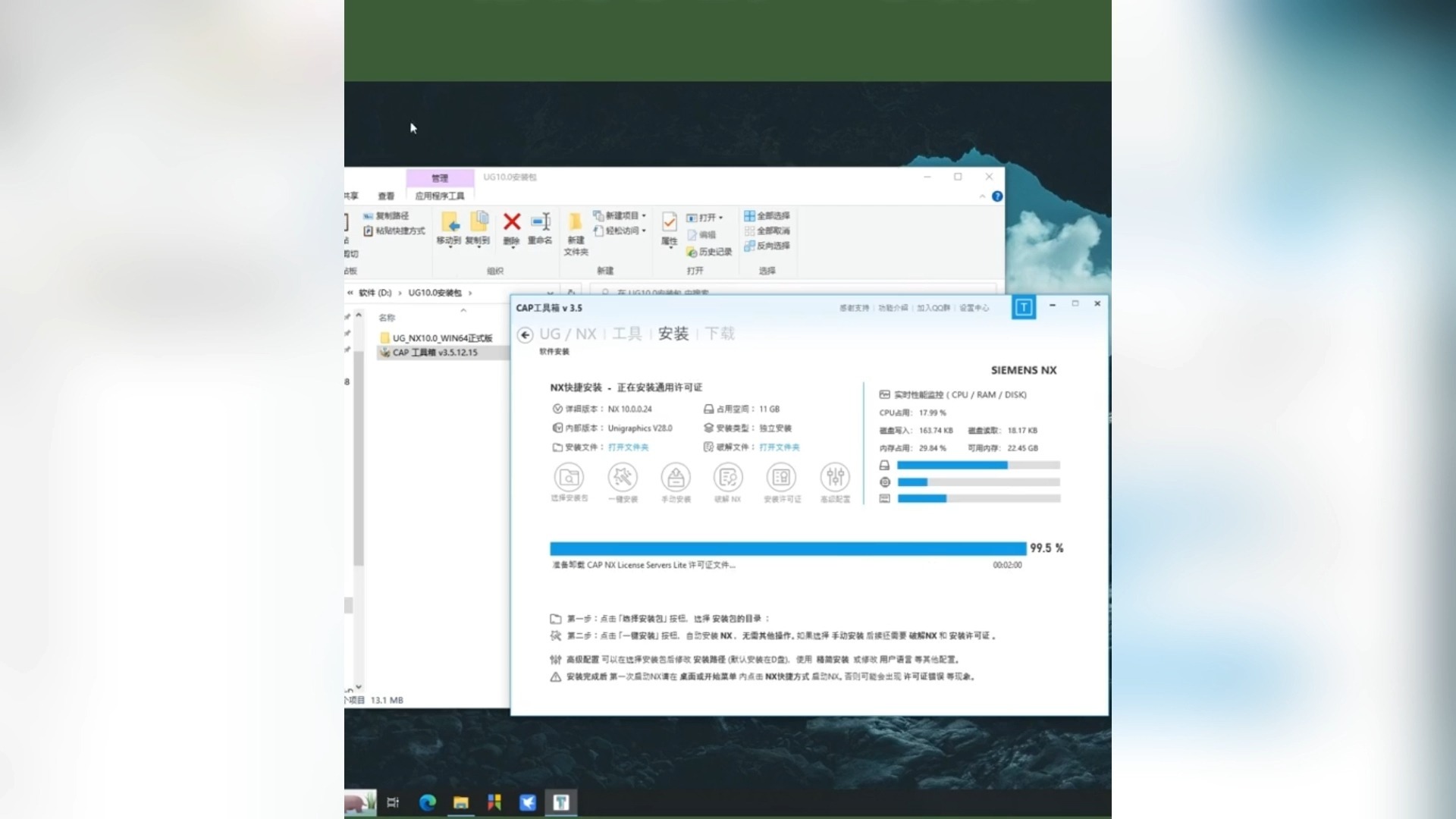
Task: Open the 打开 dropdown arrow in ribbon
Action: point(720,216)
